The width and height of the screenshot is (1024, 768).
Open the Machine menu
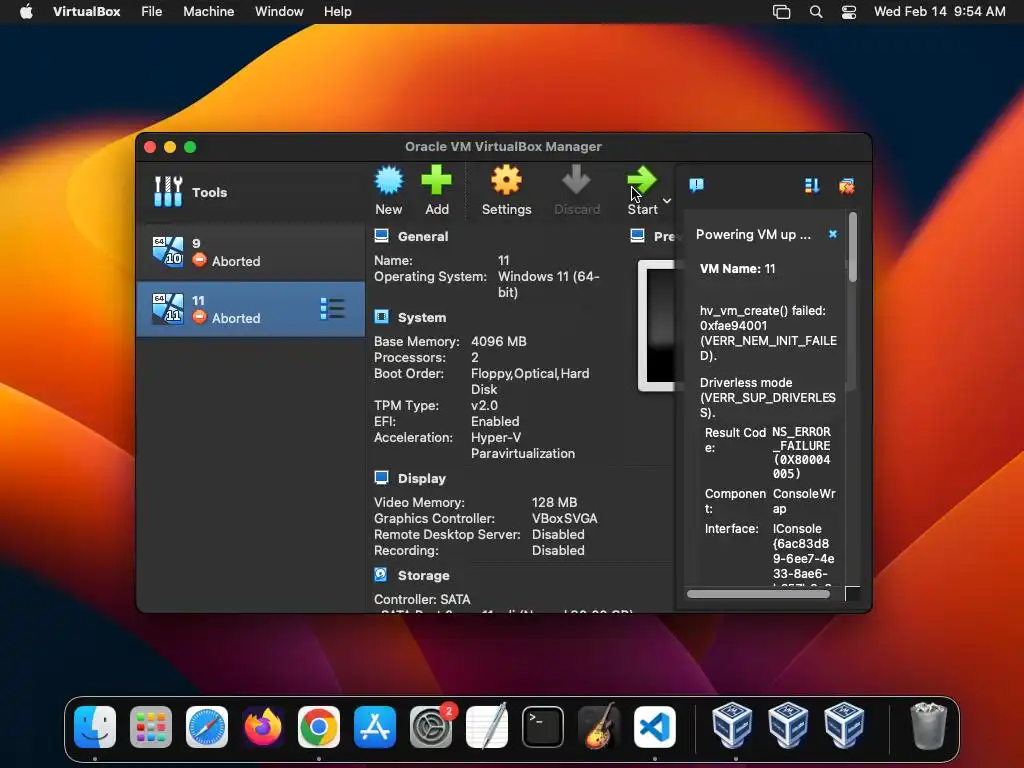[208, 12]
